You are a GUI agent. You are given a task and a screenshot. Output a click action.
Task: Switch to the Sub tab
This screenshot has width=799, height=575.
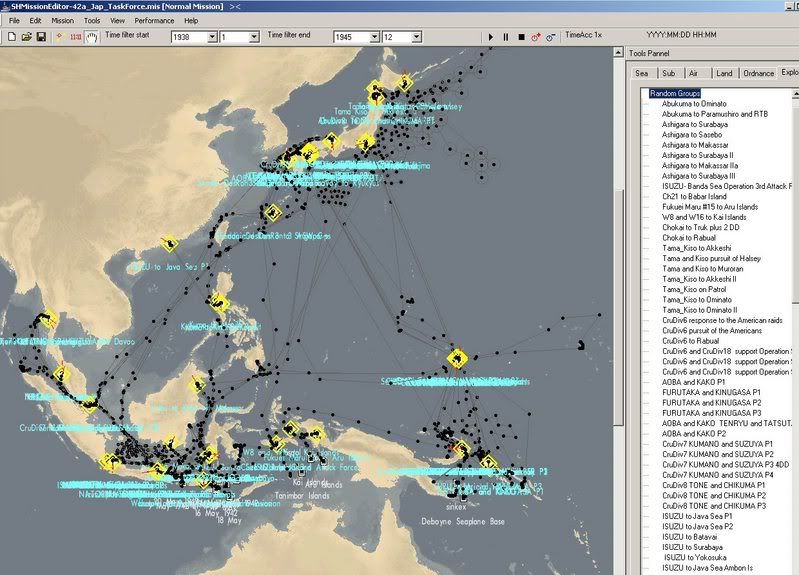669,73
